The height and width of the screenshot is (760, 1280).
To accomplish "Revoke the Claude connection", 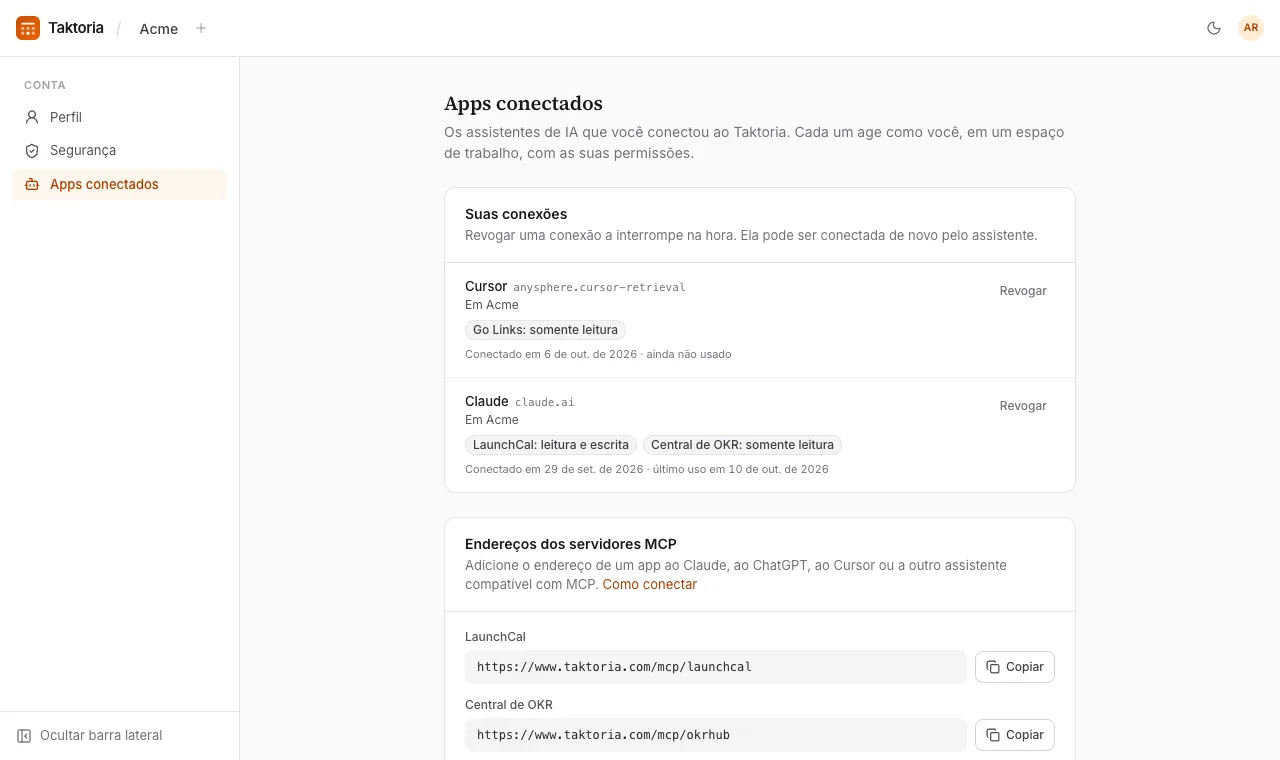I will (x=1023, y=406).
